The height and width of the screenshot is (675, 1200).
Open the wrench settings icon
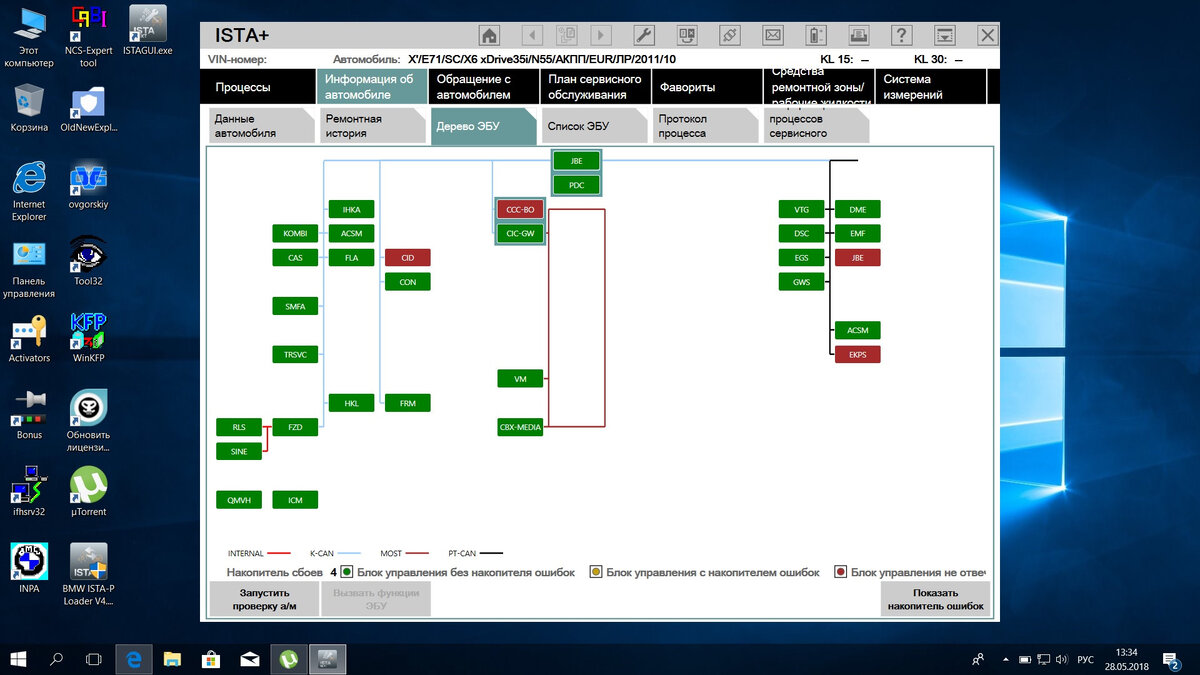pyautogui.click(x=644, y=35)
